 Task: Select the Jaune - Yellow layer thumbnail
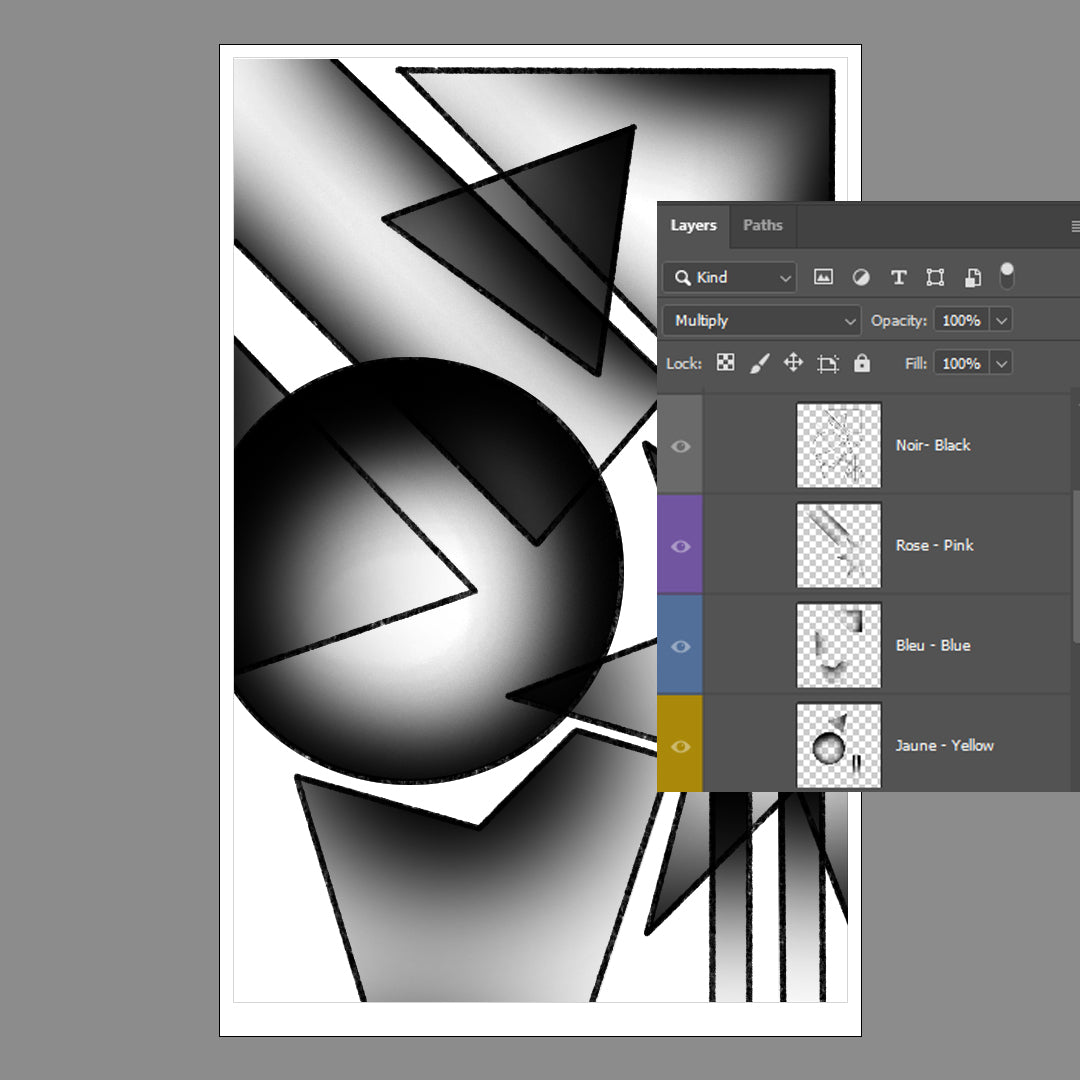(x=838, y=745)
